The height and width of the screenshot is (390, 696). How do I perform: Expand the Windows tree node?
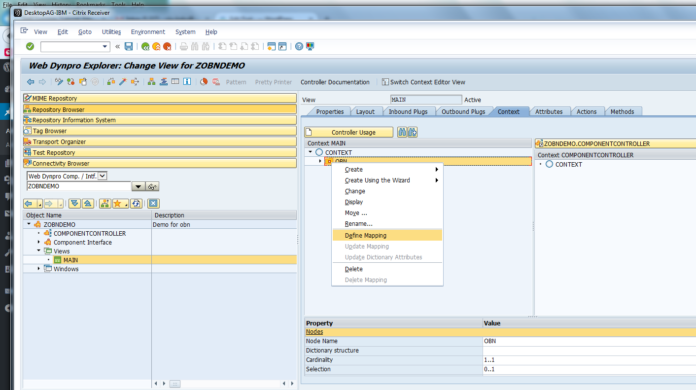39,268
